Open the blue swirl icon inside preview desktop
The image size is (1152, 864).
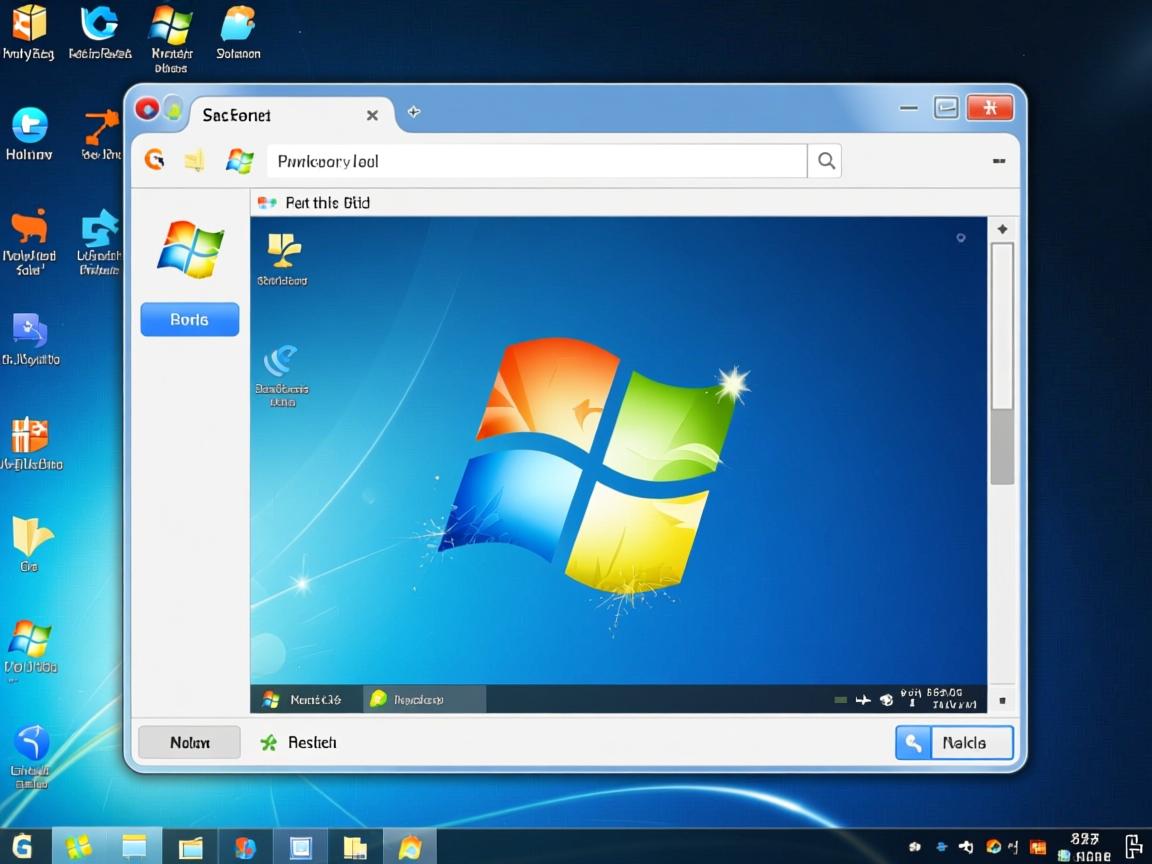coord(282,362)
